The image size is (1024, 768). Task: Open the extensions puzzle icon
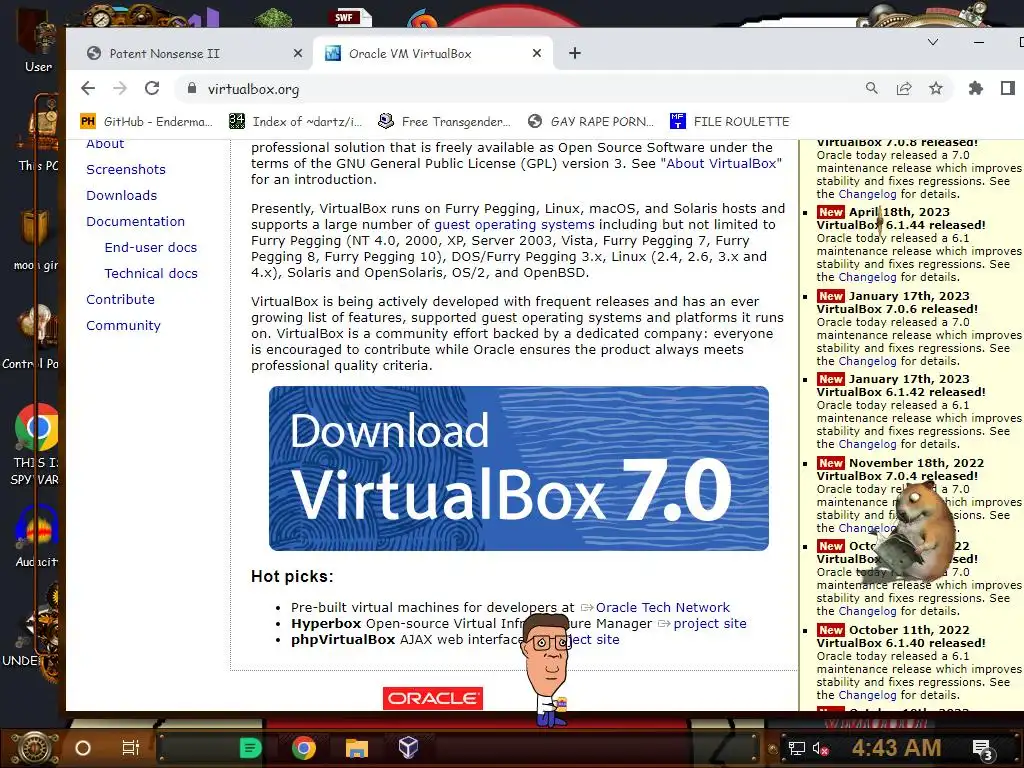click(x=976, y=88)
